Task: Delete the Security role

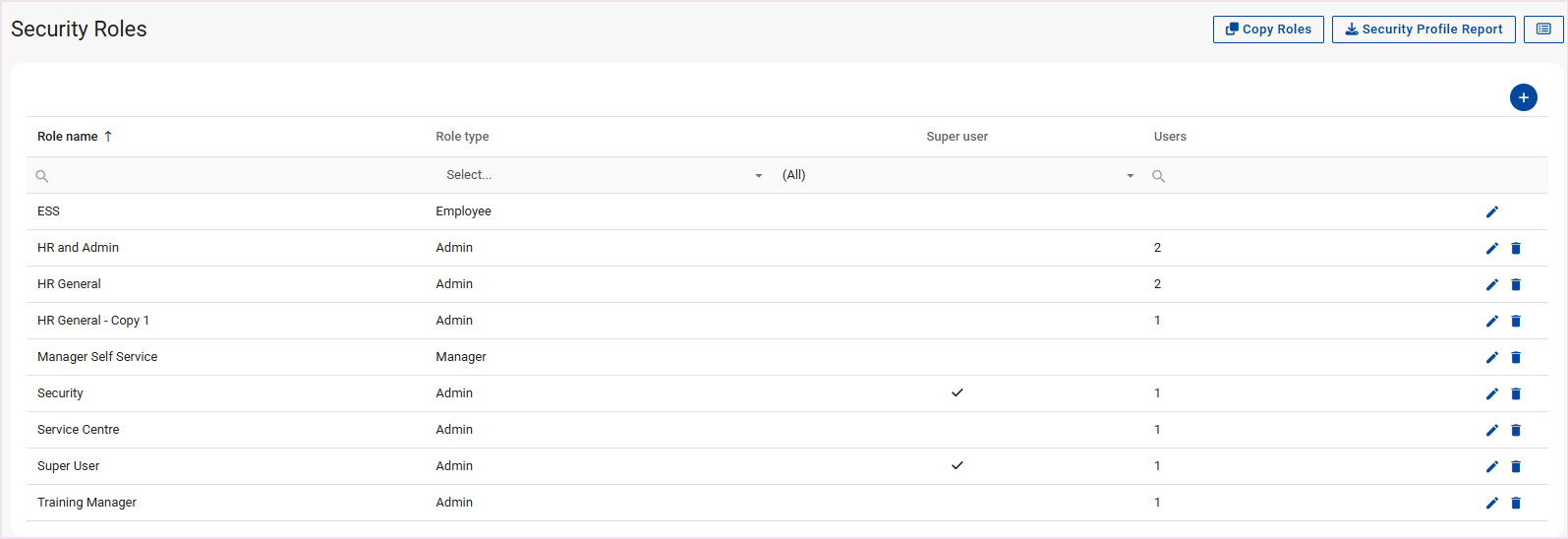Action: pos(1516,393)
